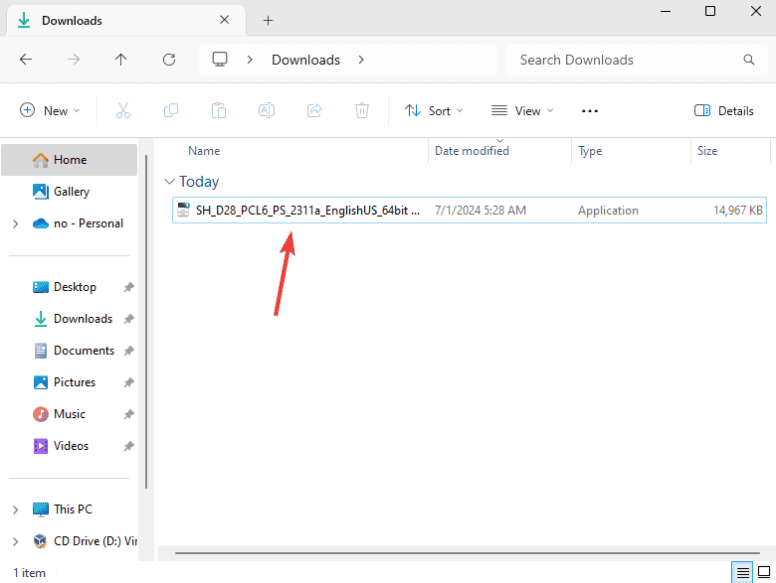776x583 pixels.
Task: Switch to details list view in status bar
Action: (742, 573)
